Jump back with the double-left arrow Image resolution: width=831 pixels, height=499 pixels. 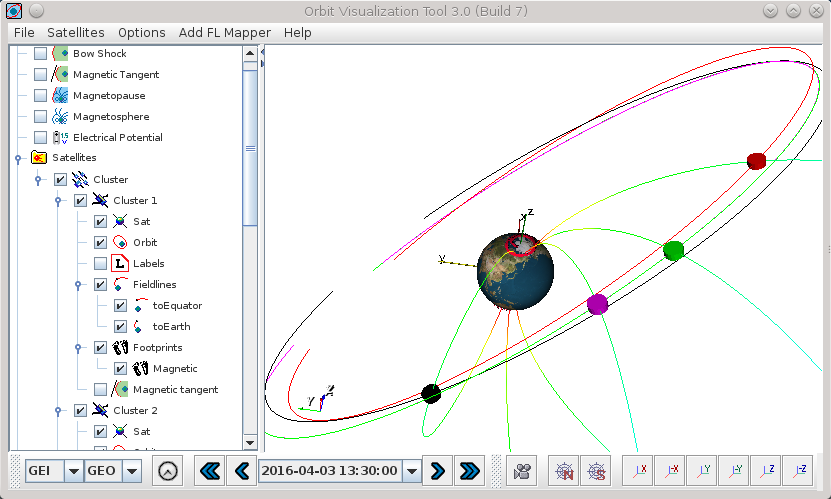210,471
